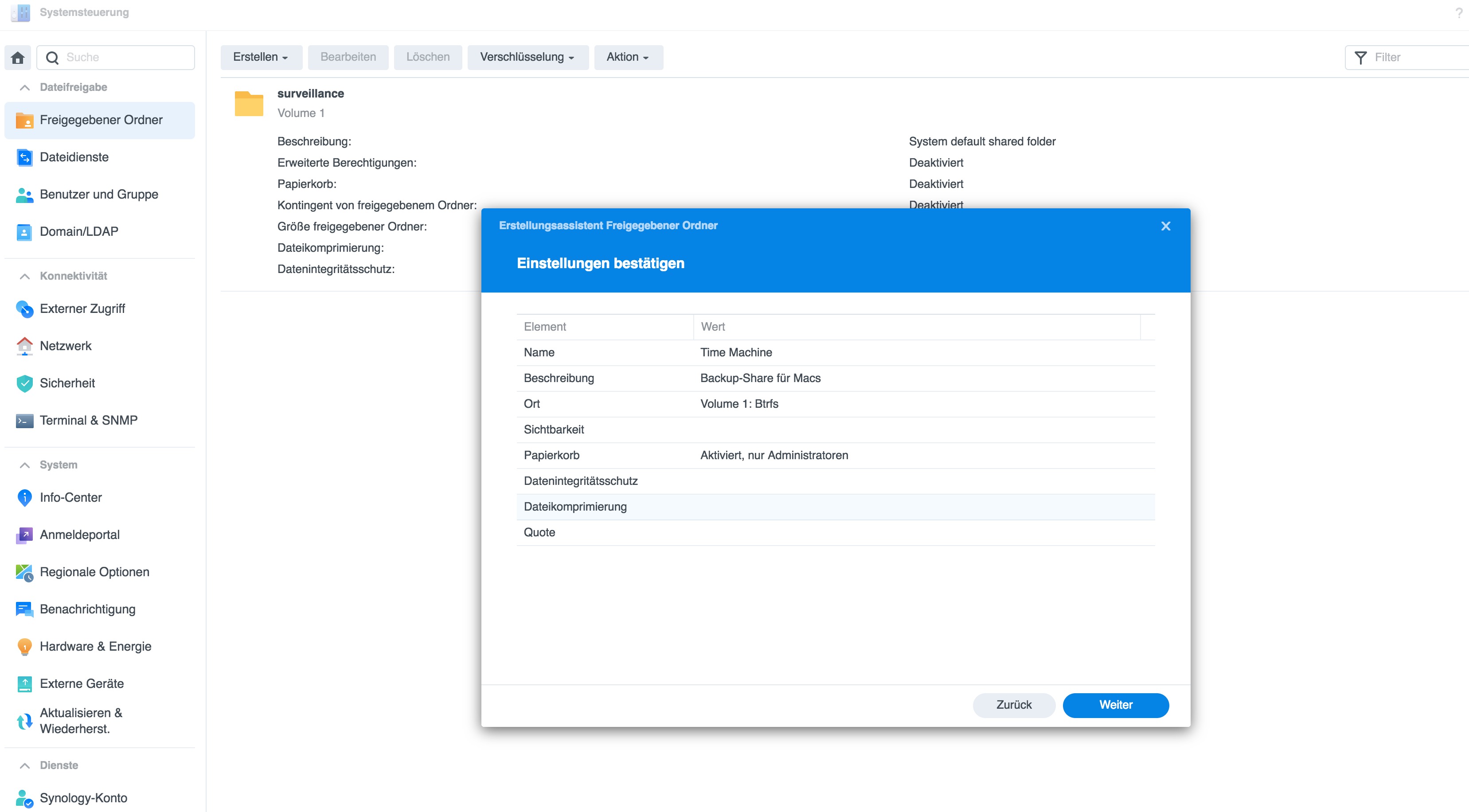Click the home icon in sidebar
This screenshot has width=1469, height=812.
coord(18,58)
